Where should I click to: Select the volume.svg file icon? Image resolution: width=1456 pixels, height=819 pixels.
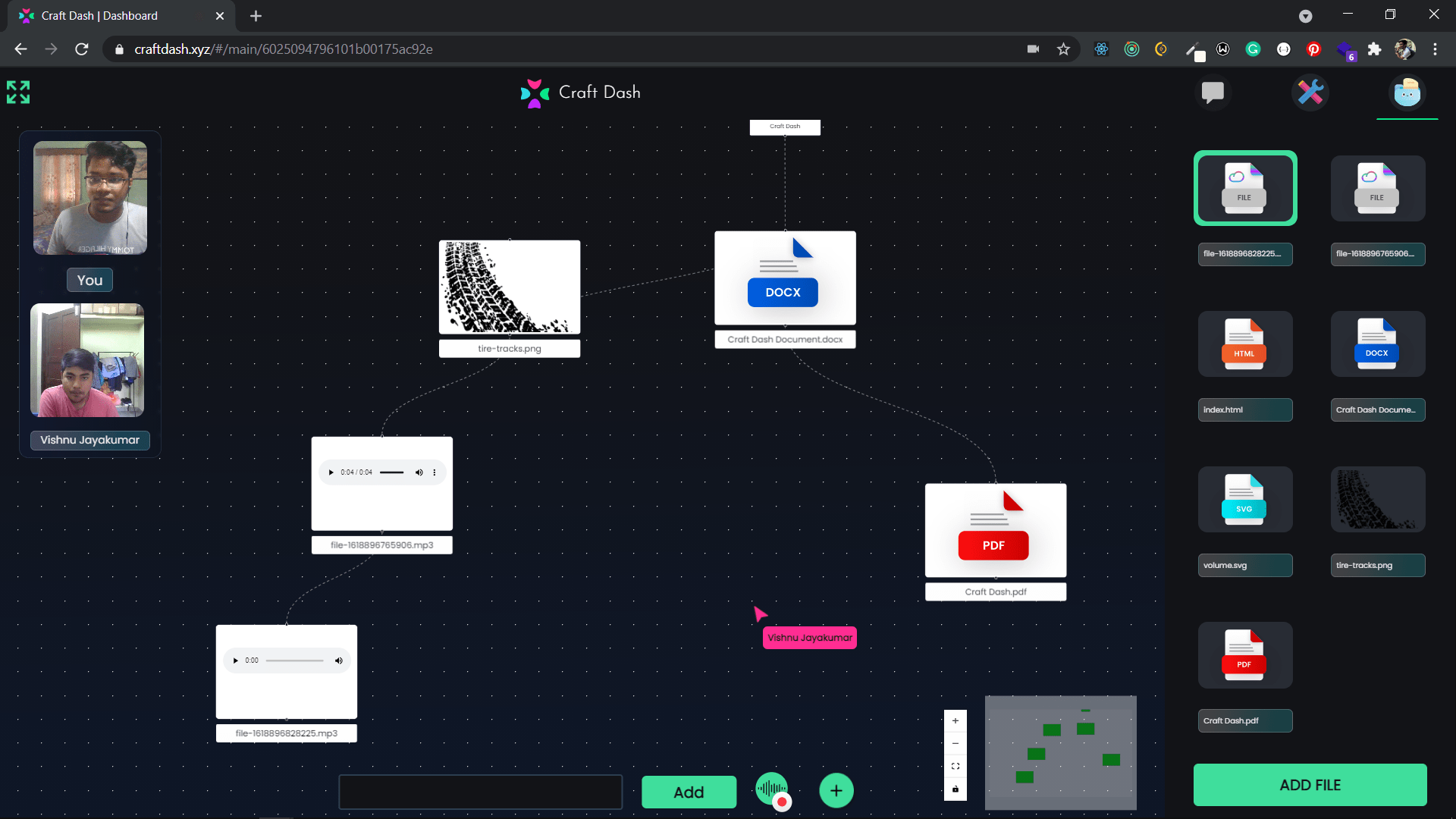tap(1244, 500)
